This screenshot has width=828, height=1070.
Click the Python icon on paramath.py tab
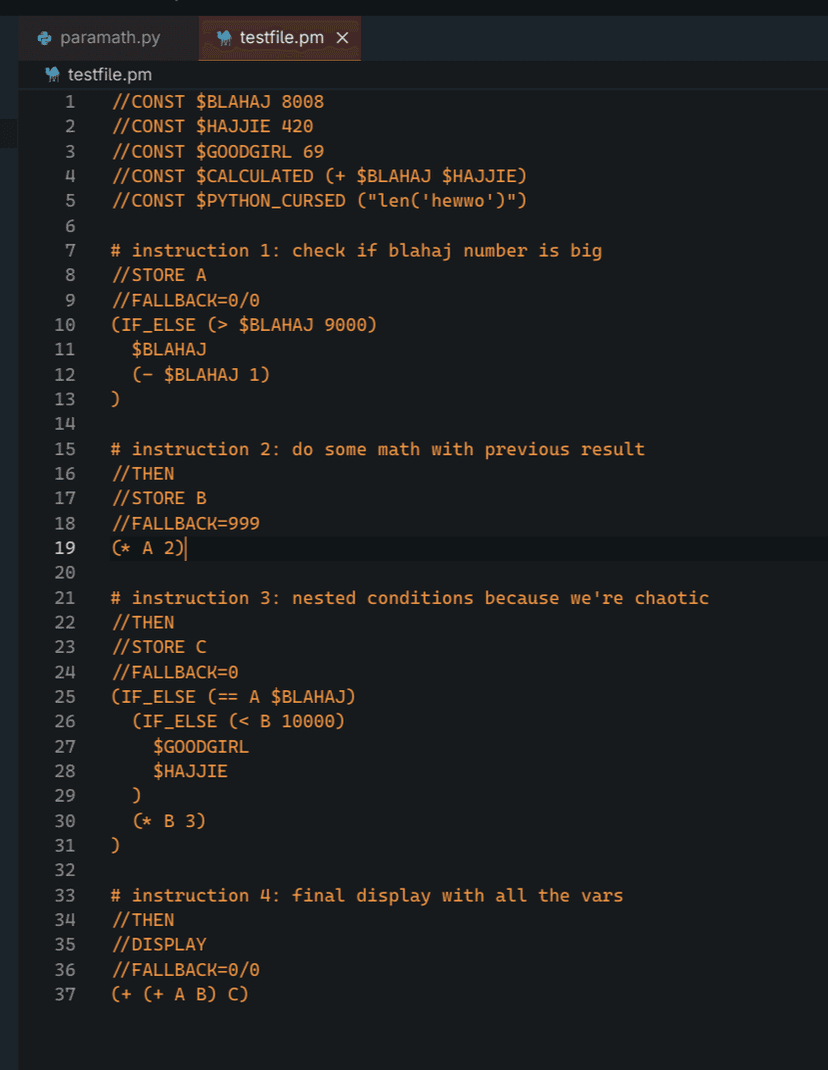tap(44, 38)
